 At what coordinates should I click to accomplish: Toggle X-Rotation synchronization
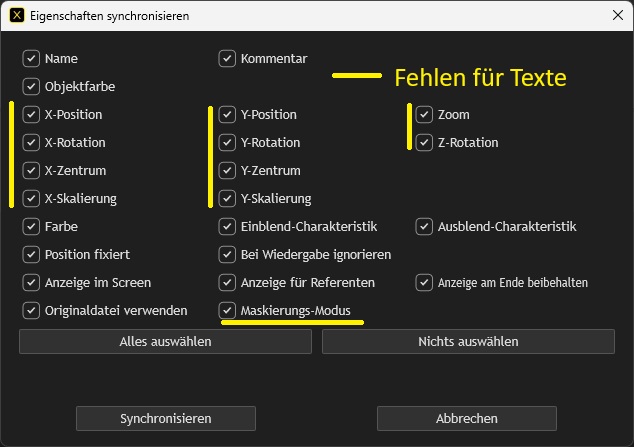point(31,142)
